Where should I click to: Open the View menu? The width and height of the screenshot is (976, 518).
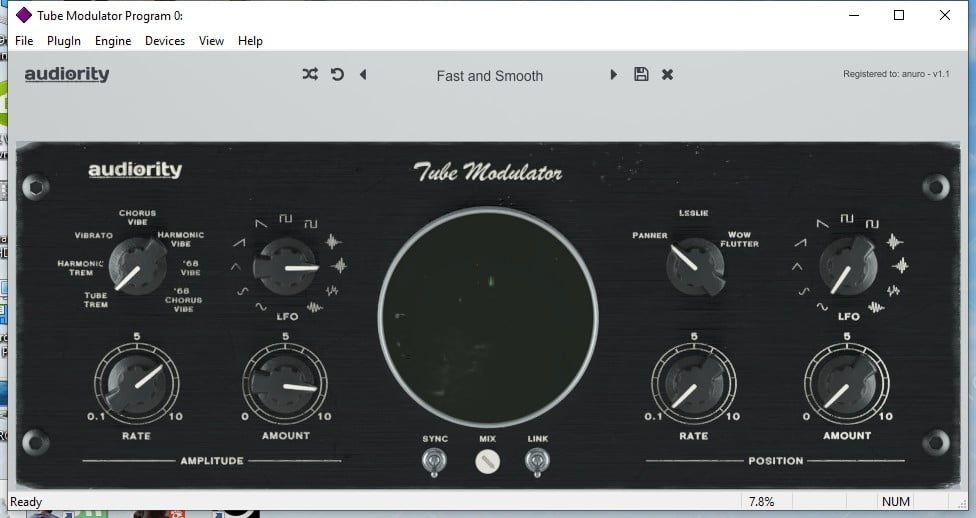click(x=211, y=40)
